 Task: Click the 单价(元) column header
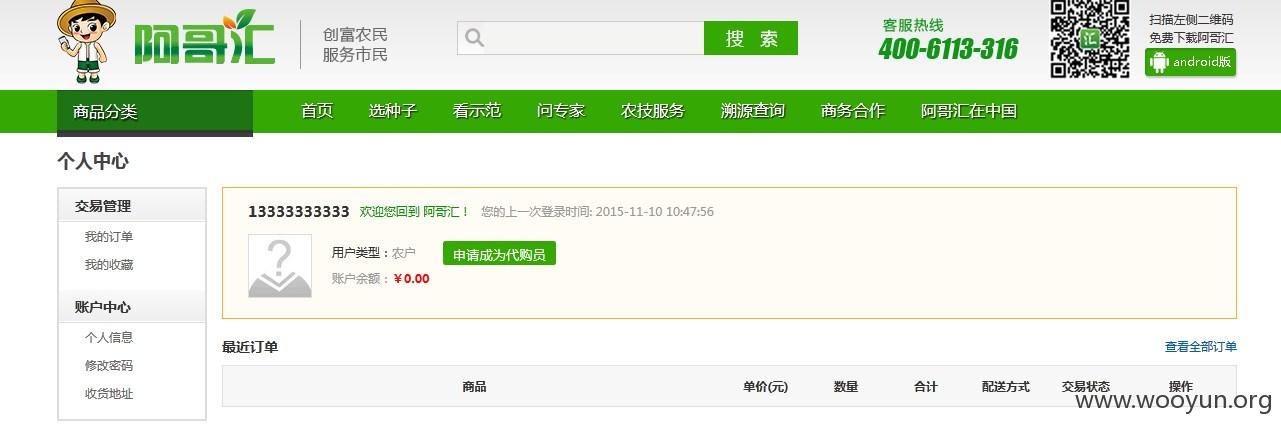(x=766, y=387)
